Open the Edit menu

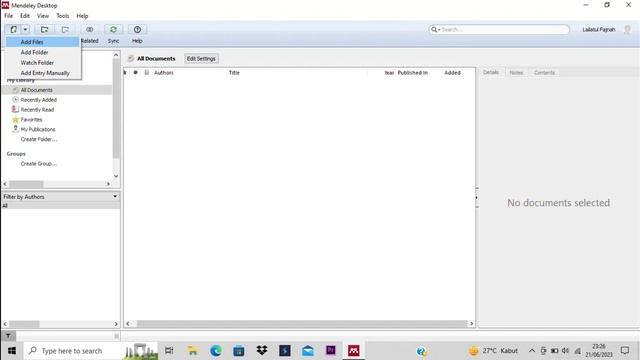(x=25, y=16)
